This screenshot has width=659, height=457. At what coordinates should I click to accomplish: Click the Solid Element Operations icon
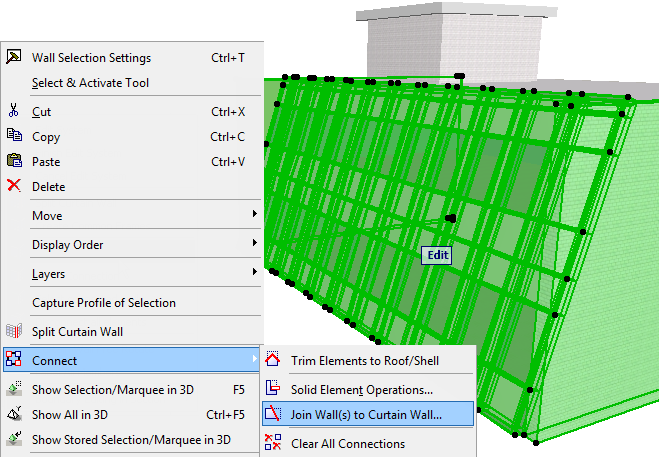tap(273, 388)
